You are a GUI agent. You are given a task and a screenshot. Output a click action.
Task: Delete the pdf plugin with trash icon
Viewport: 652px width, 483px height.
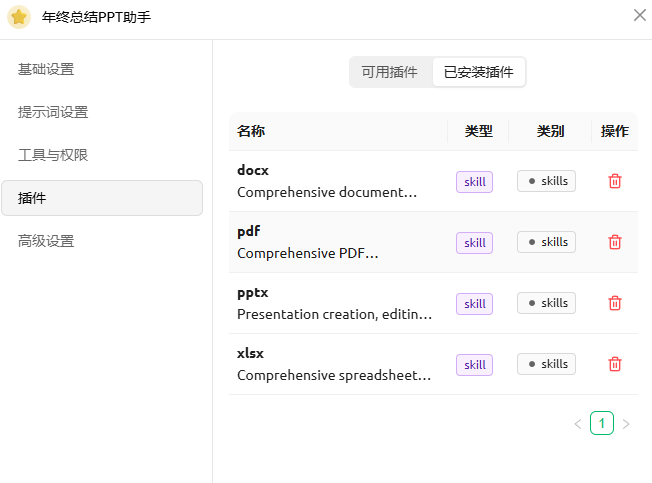[615, 242]
